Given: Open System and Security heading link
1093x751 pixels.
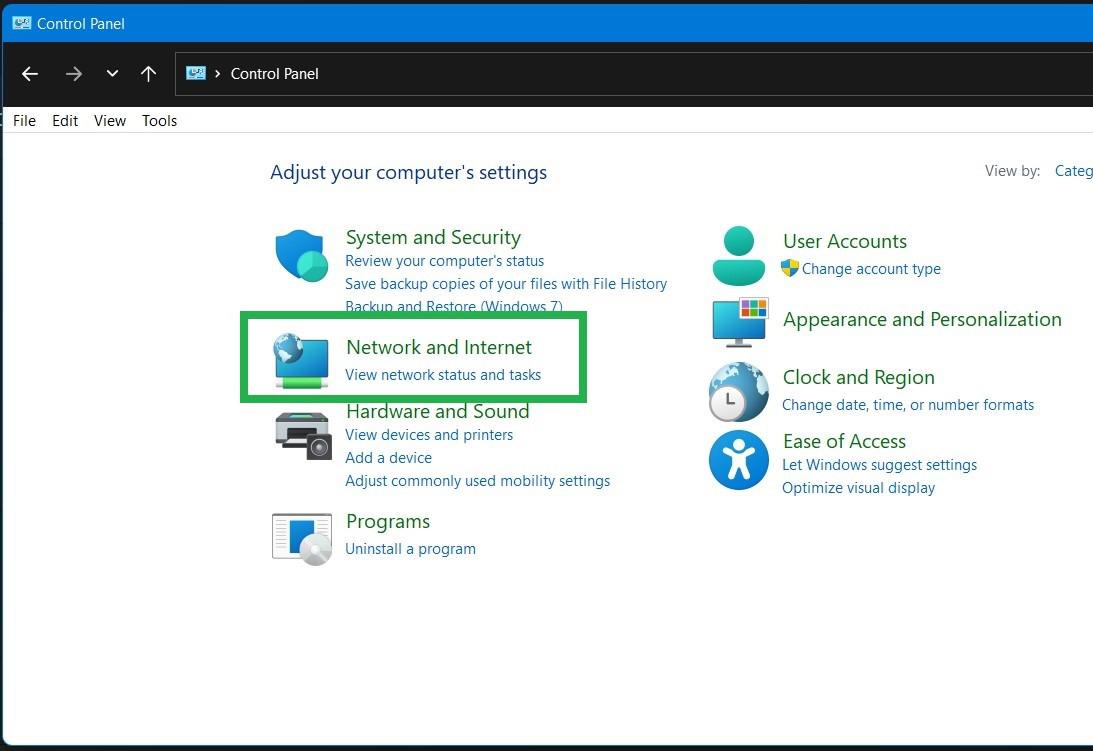Looking at the screenshot, I should (434, 237).
